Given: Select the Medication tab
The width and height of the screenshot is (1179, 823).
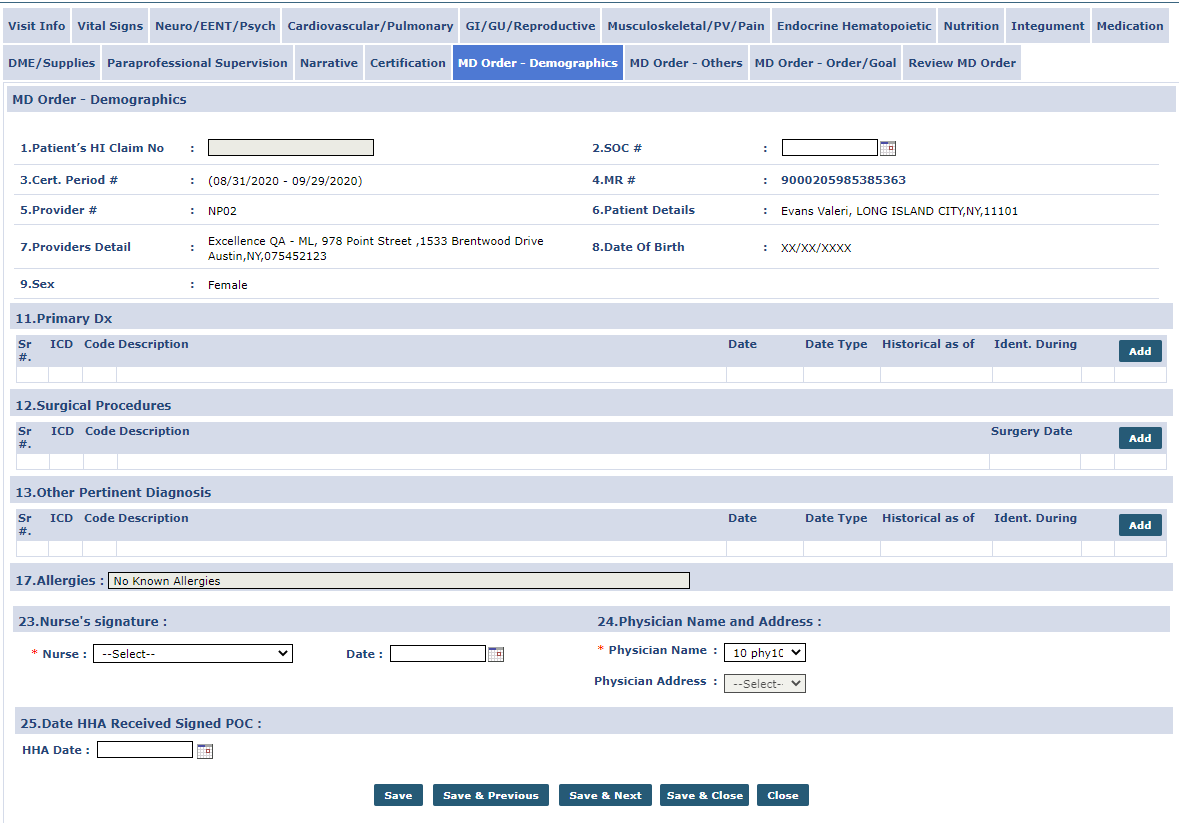Looking at the screenshot, I should 1129,26.
